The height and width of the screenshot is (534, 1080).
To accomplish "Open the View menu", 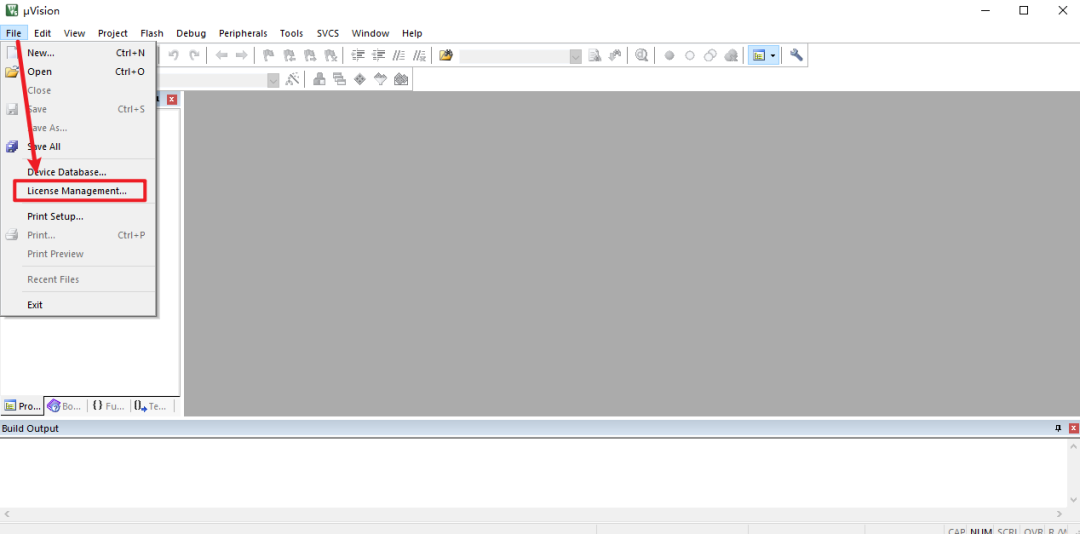I will click(74, 33).
